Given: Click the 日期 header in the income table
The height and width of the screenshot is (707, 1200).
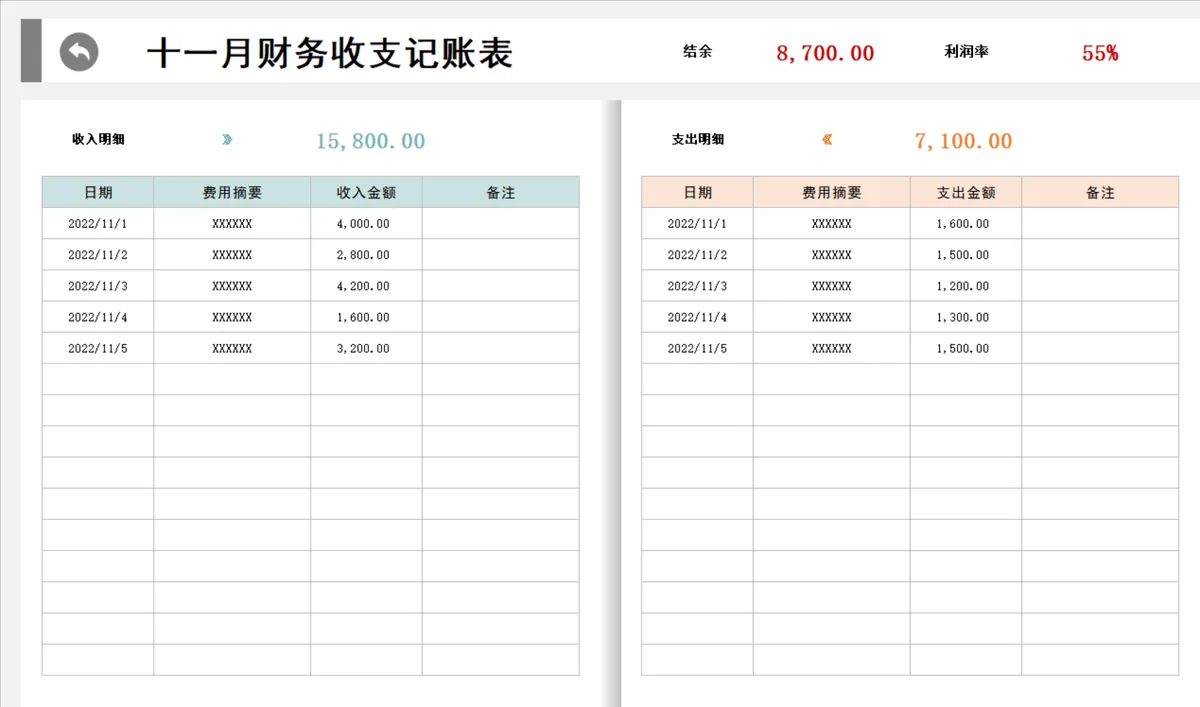Looking at the screenshot, I should tap(98, 192).
